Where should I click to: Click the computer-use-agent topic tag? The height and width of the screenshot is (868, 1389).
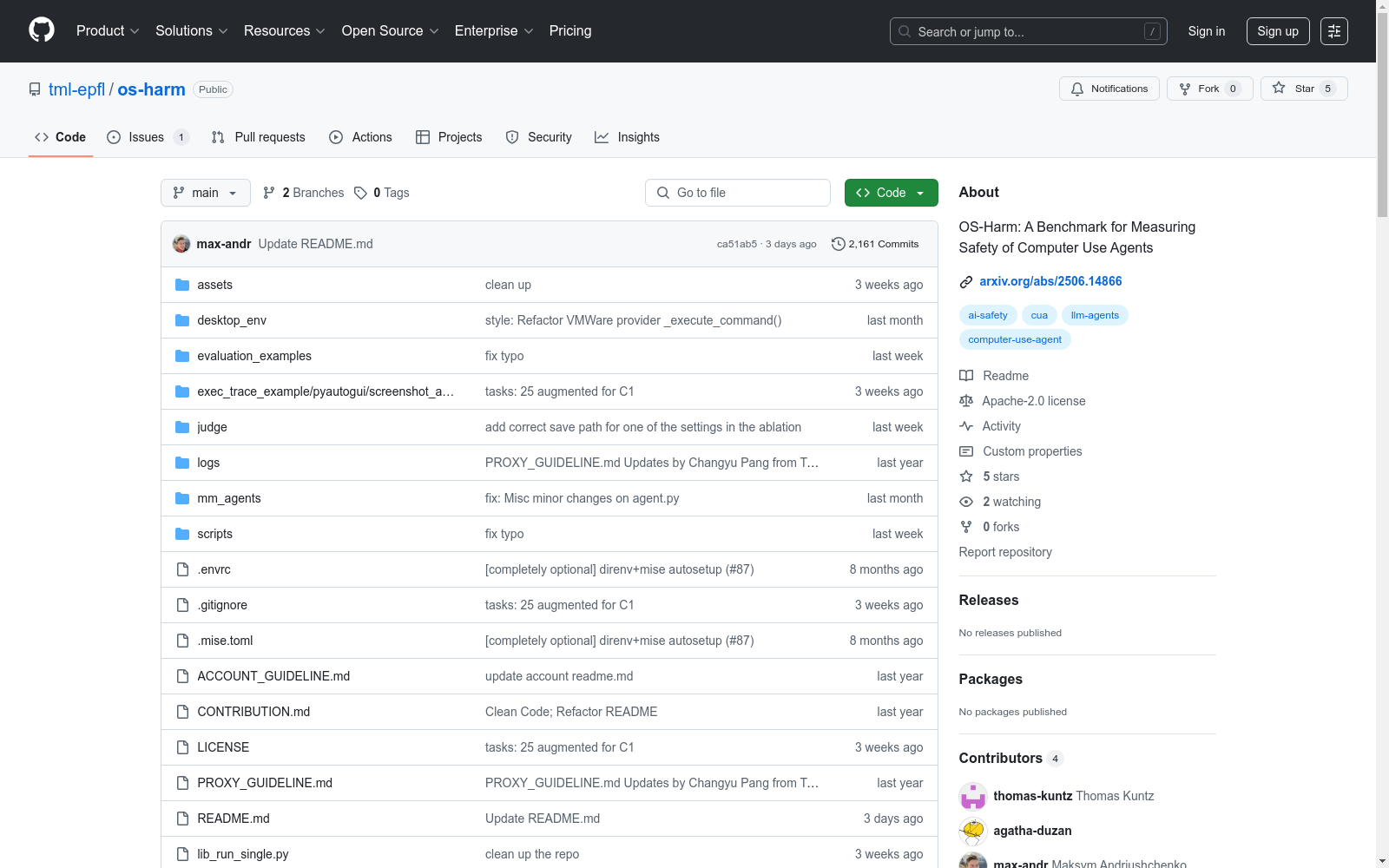coord(1015,339)
